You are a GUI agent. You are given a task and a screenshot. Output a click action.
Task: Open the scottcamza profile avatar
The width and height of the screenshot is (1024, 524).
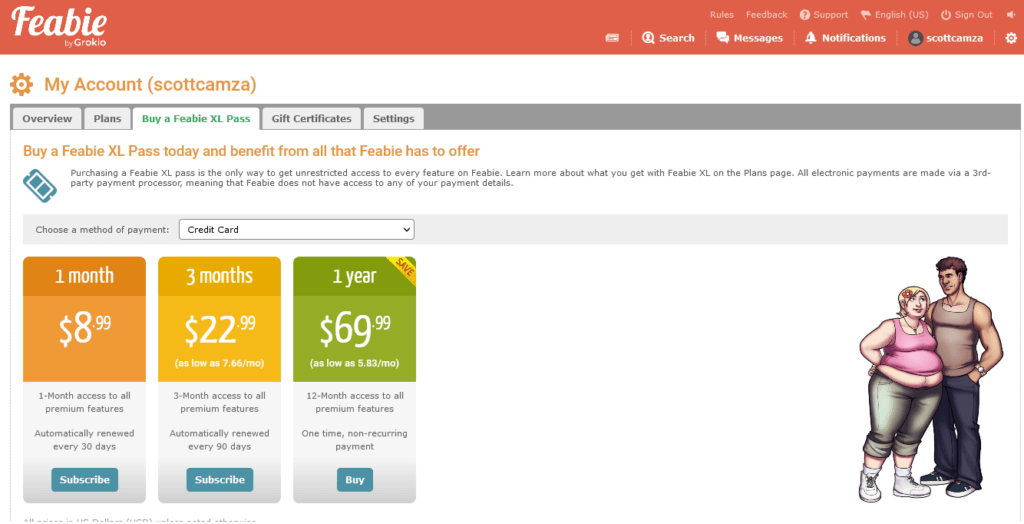[x=916, y=38]
